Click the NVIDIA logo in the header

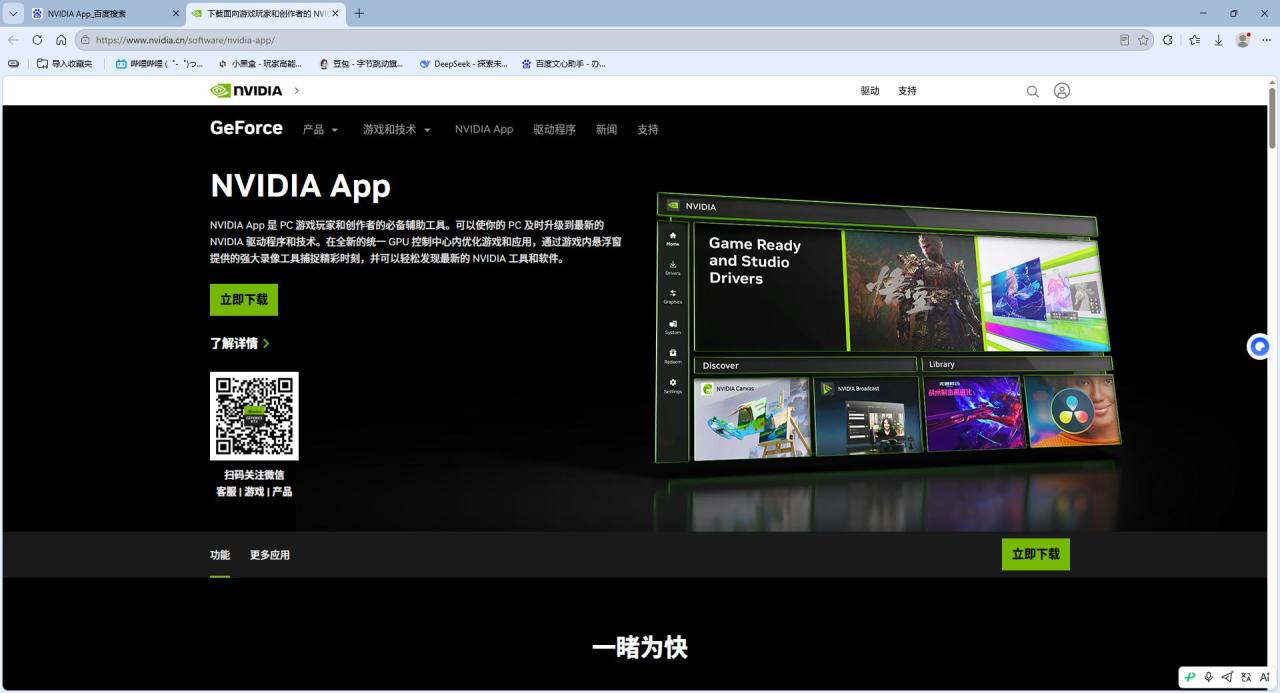tap(246, 91)
